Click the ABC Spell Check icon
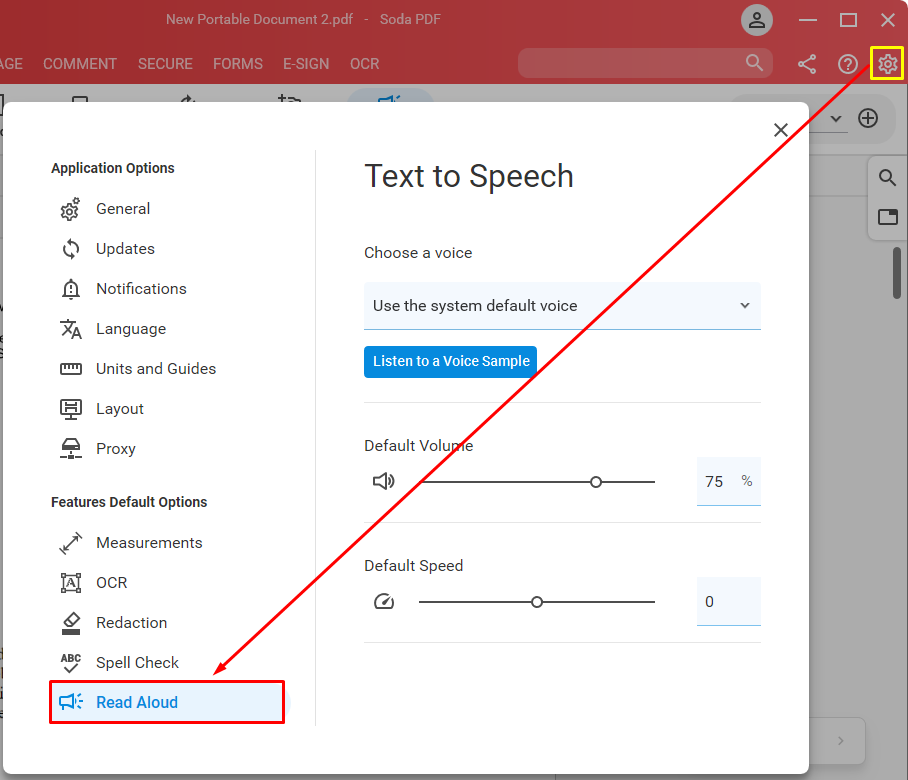 [71, 663]
